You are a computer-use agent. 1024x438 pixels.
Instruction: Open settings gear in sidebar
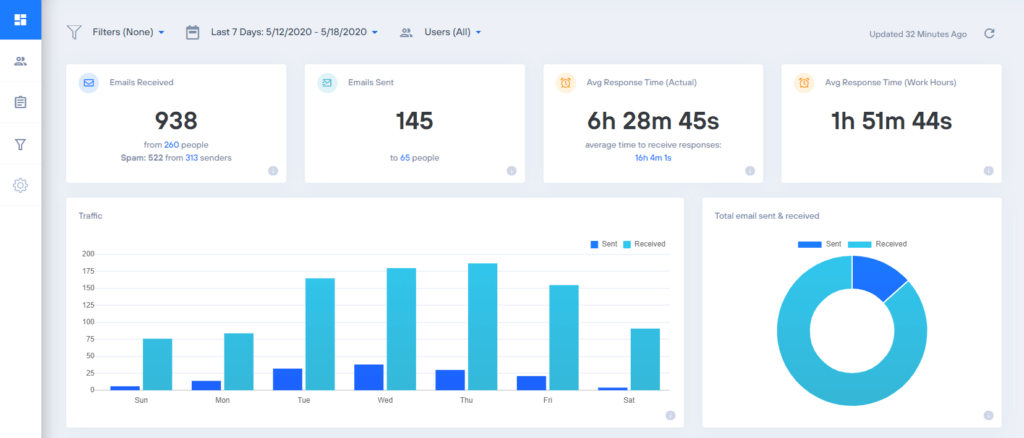coord(20,185)
